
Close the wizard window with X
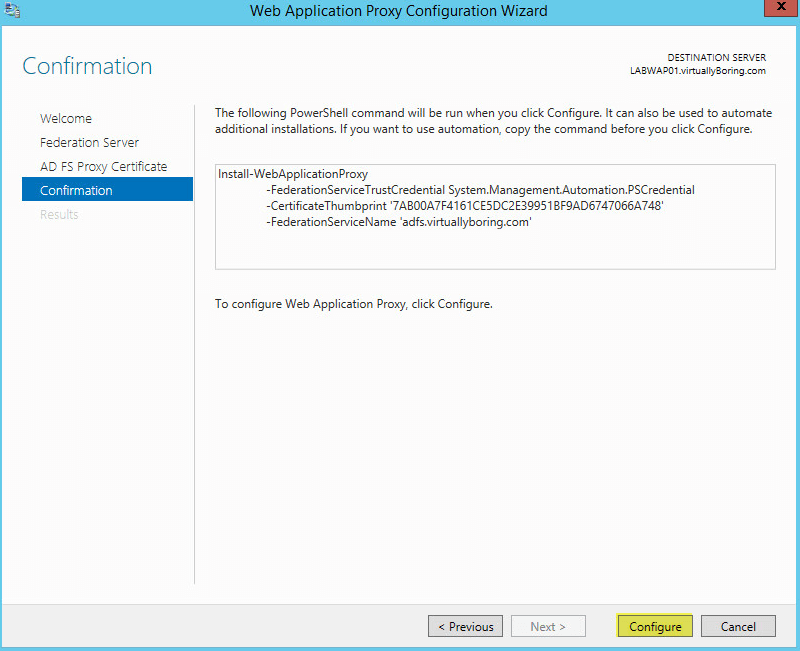coord(781,8)
